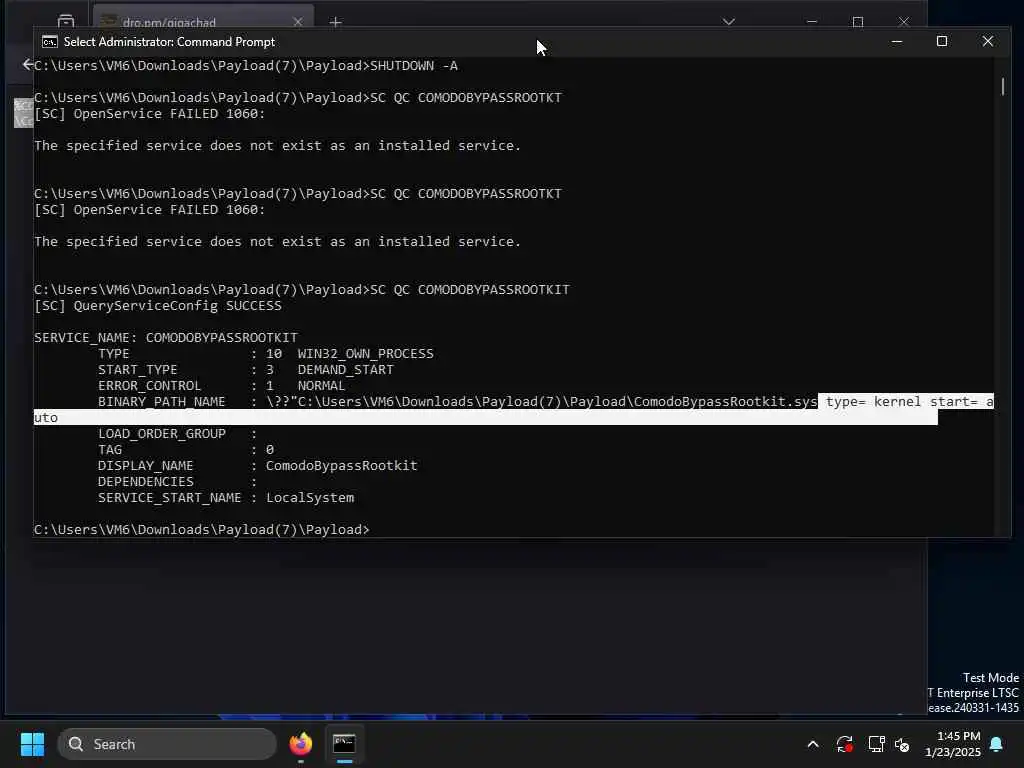This screenshot has height=768, width=1024.
Task: Open a new browser tab with plus
Action: pos(335,22)
